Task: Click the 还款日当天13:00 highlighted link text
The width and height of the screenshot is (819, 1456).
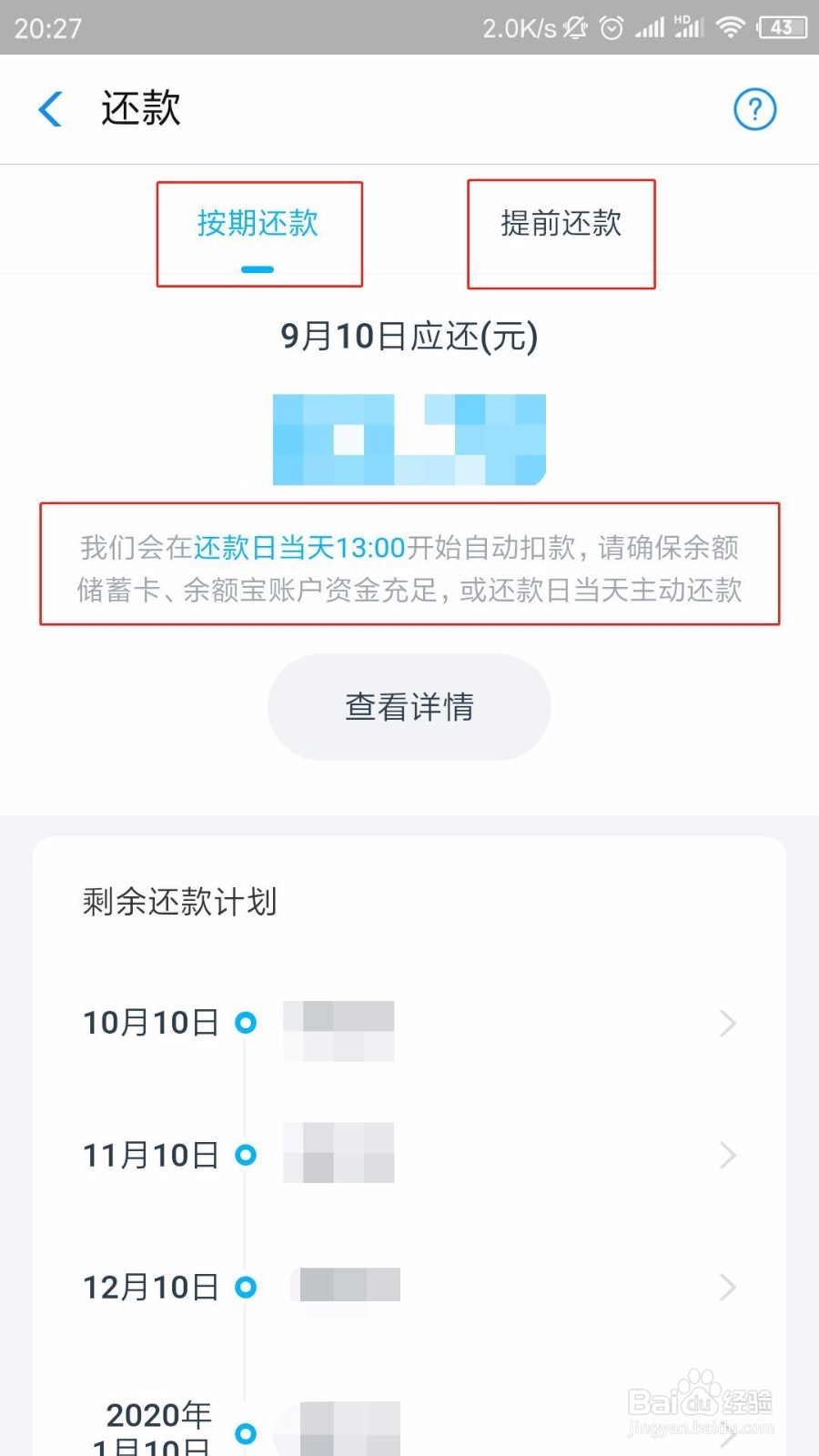Action: pos(300,547)
